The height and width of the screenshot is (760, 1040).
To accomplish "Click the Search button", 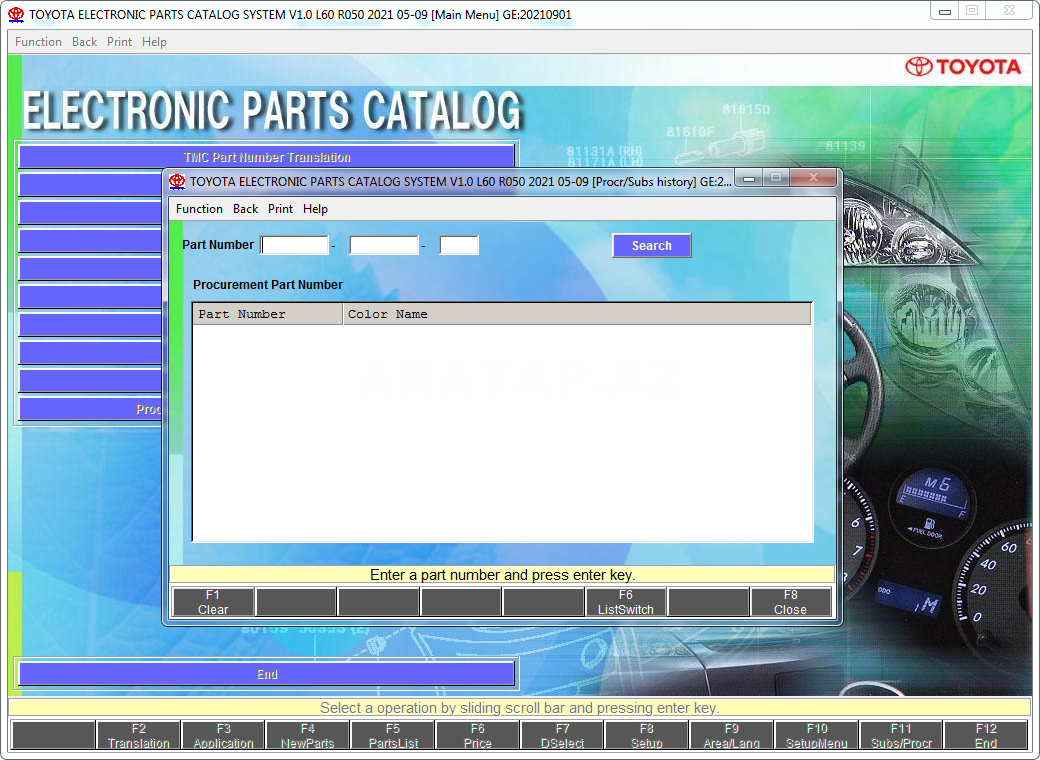I will click(651, 245).
